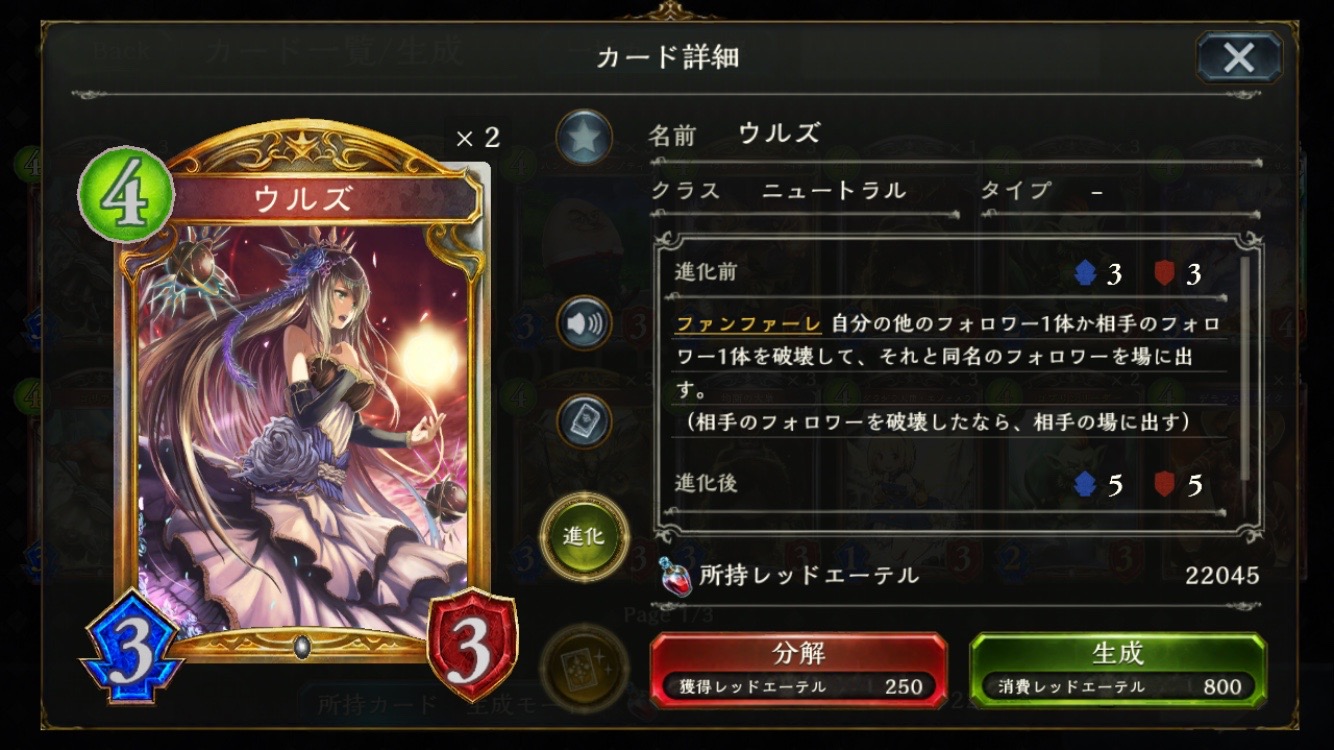Click the ファンファーレ keyword link
Viewport: 1334px width, 750px height.
click(748, 324)
